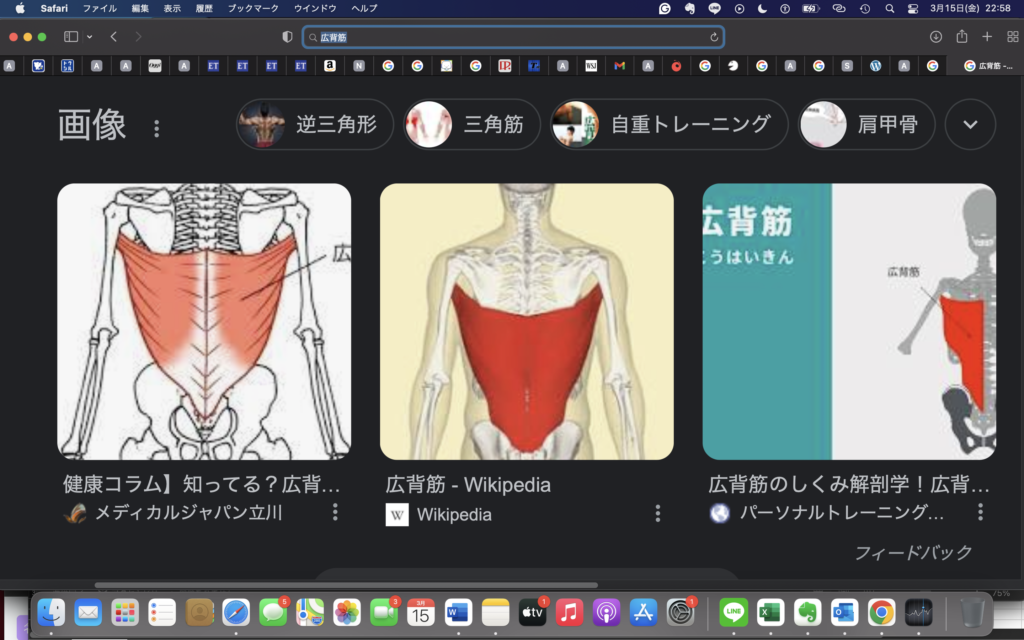1024x640 pixels.
Task: Show tab overview grid icon
Action: coord(1011,37)
